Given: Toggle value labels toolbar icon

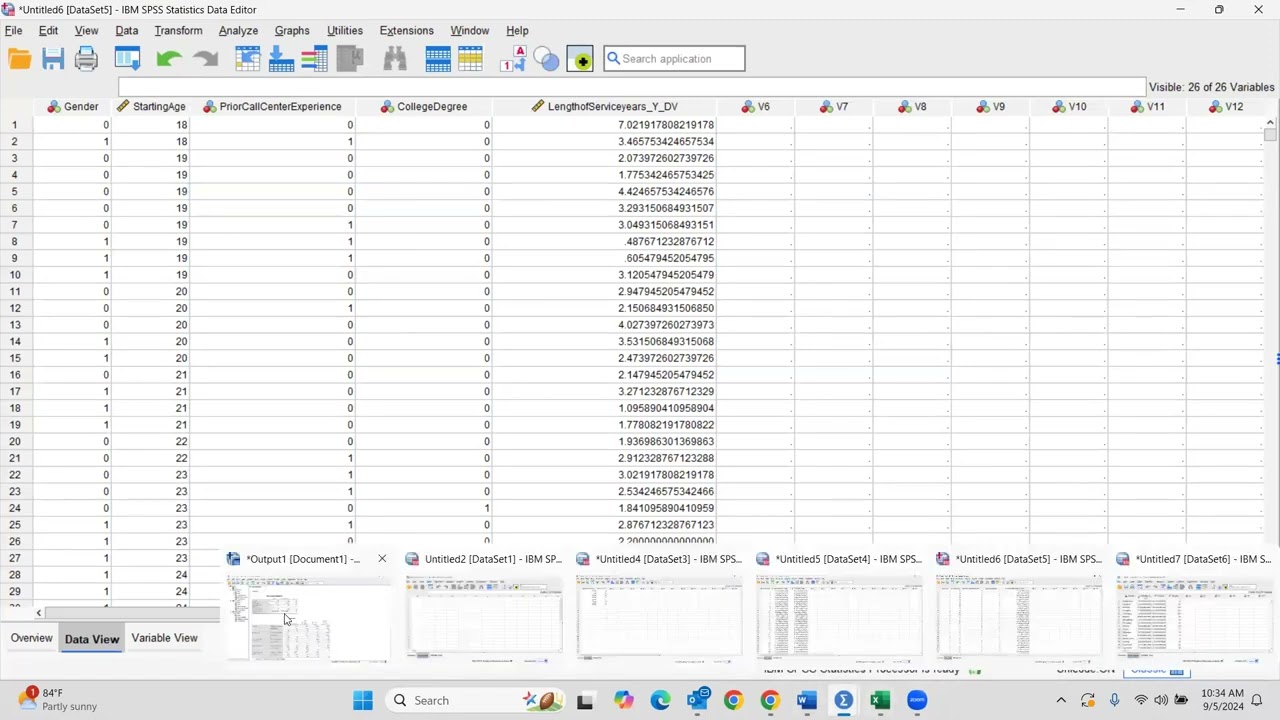Looking at the screenshot, I should coord(513,59).
